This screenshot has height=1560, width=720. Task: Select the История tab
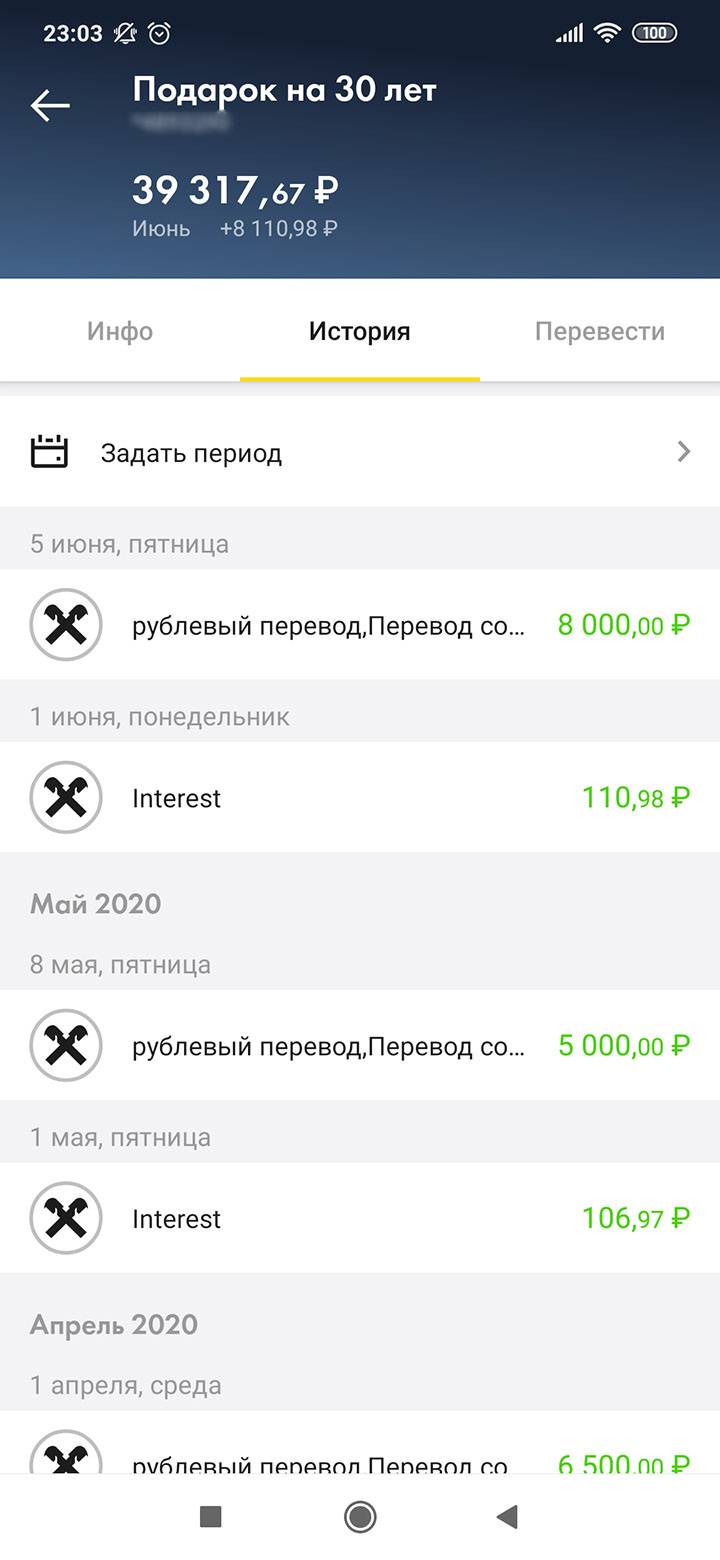pyautogui.click(x=360, y=331)
